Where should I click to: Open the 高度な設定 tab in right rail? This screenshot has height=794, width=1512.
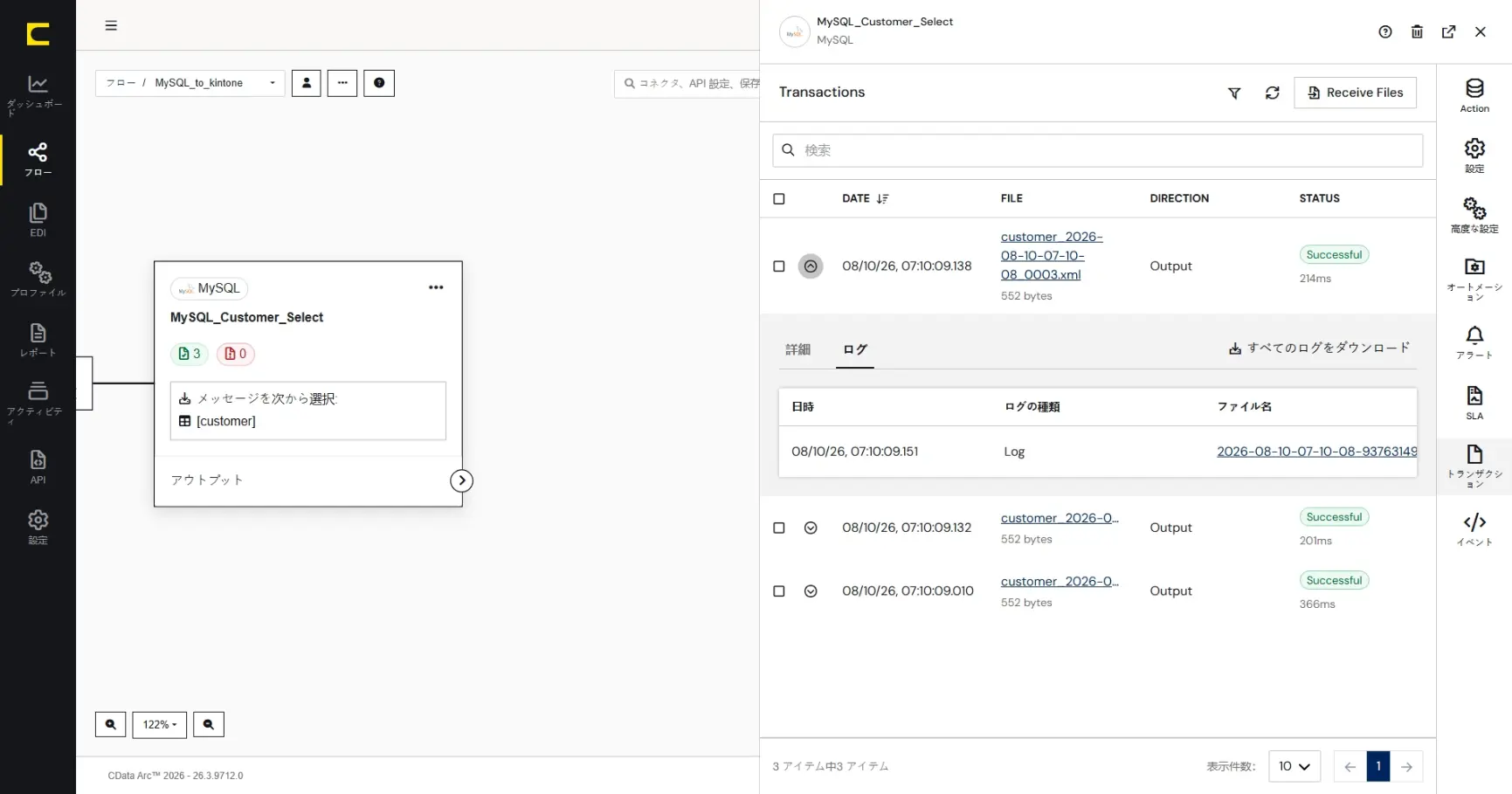(1474, 216)
